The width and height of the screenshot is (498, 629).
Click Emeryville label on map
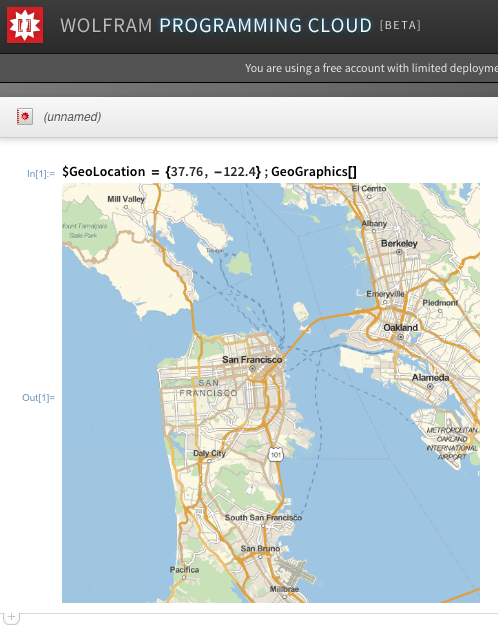coord(385,294)
